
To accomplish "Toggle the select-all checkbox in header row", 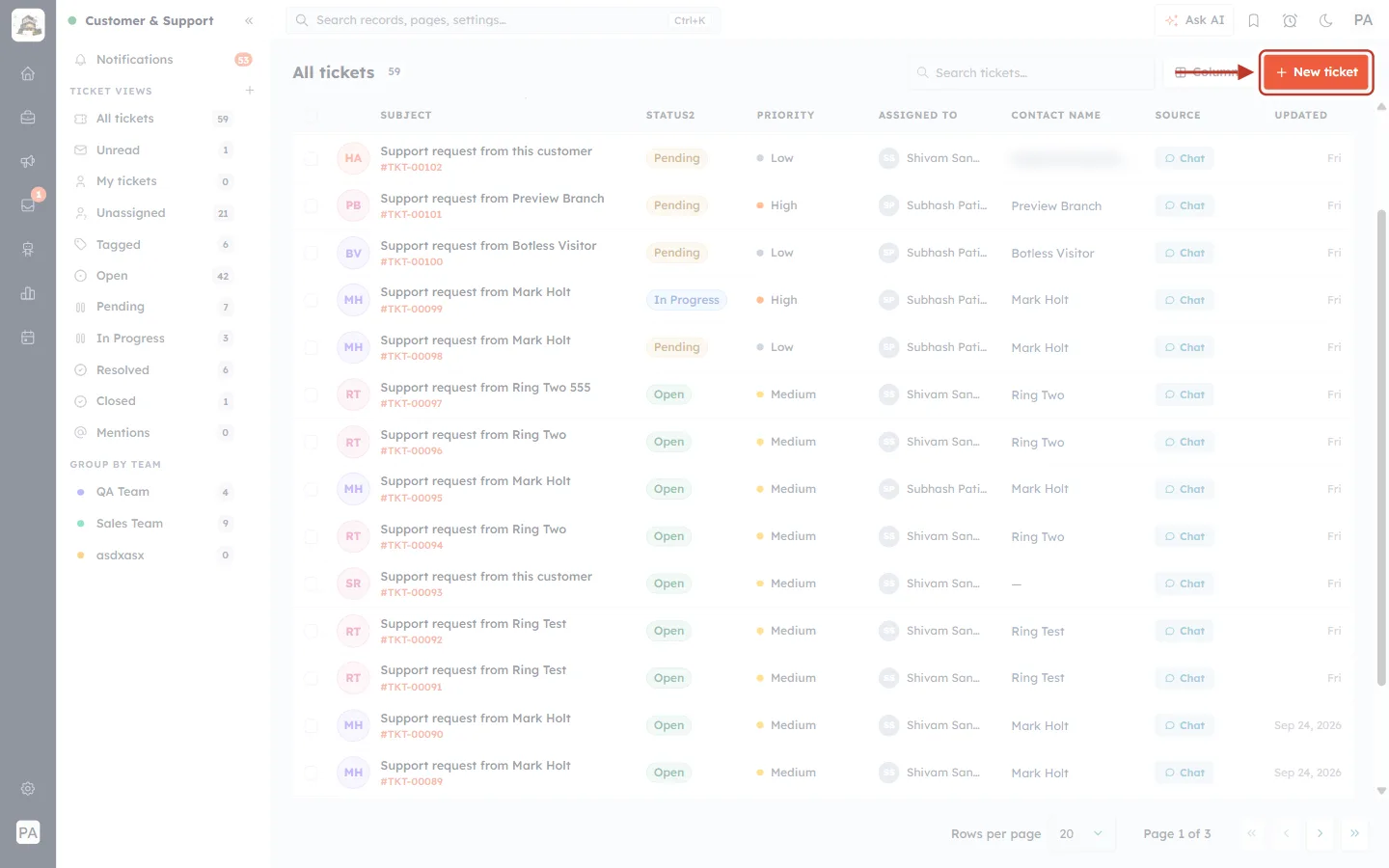I will (x=311, y=115).
